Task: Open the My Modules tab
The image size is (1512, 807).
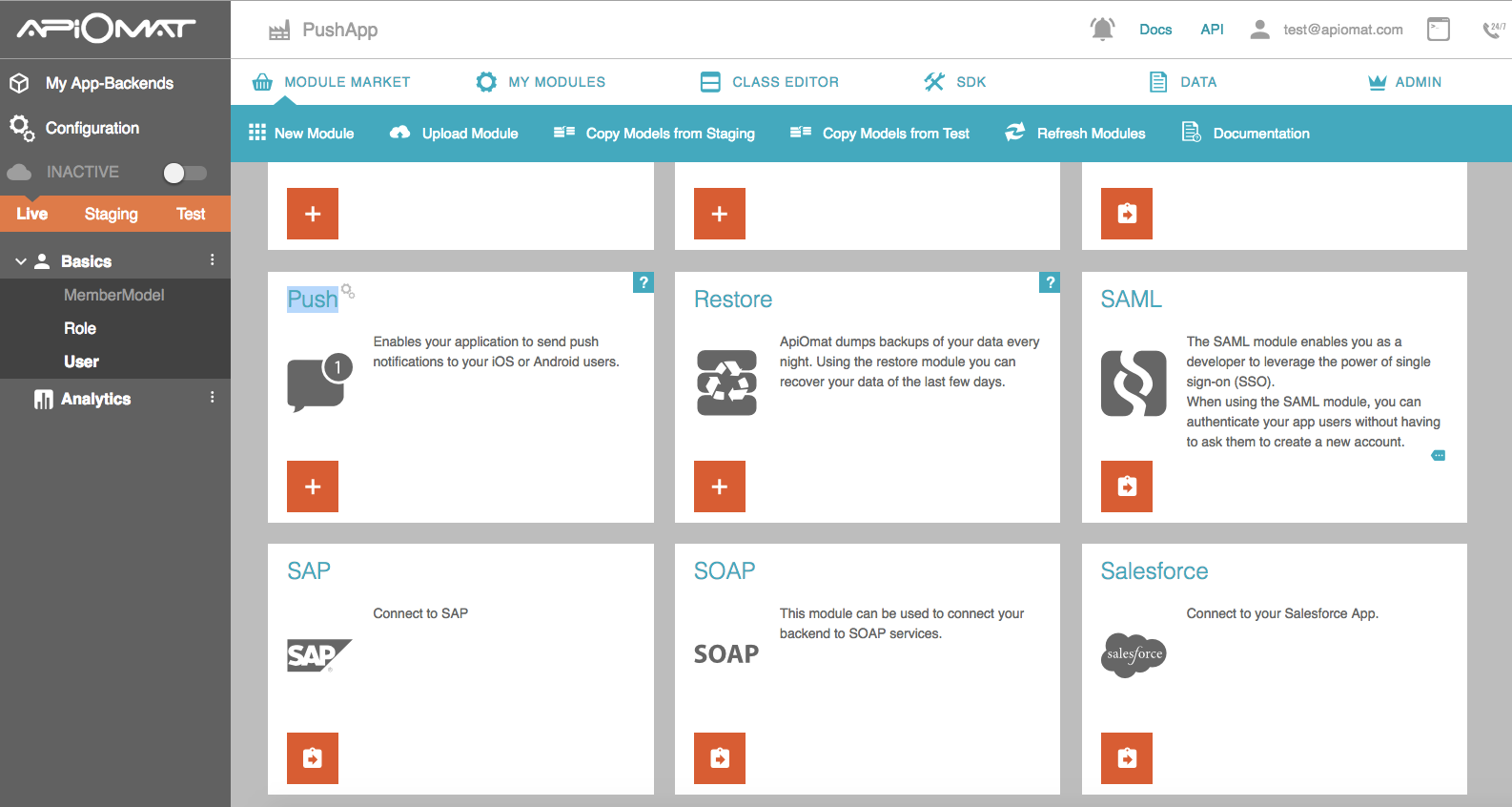Action: point(541,82)
